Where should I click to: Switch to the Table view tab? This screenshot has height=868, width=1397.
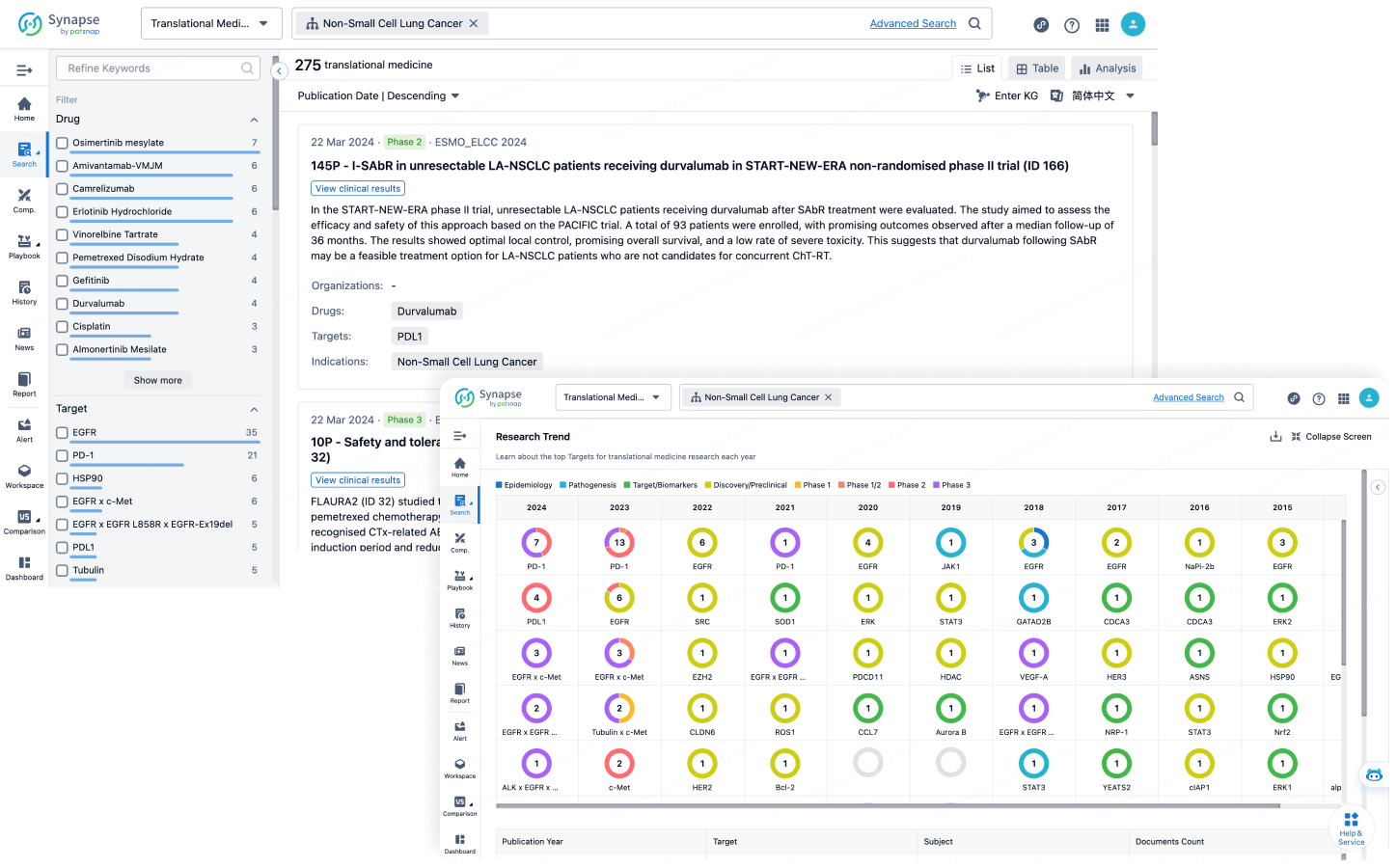(x=1036, y=68)
